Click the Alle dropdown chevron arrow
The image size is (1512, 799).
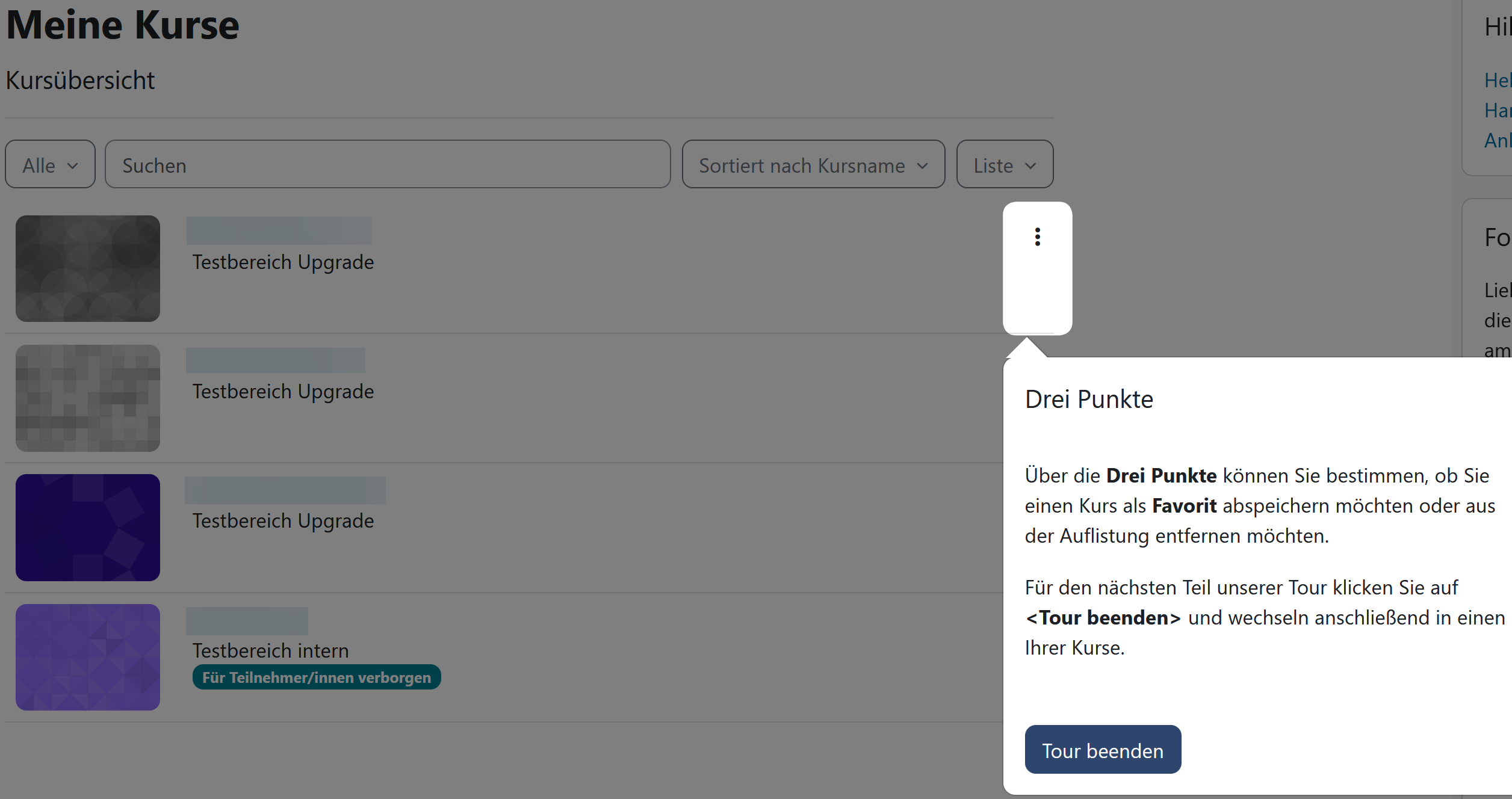(x=73, y=165)
